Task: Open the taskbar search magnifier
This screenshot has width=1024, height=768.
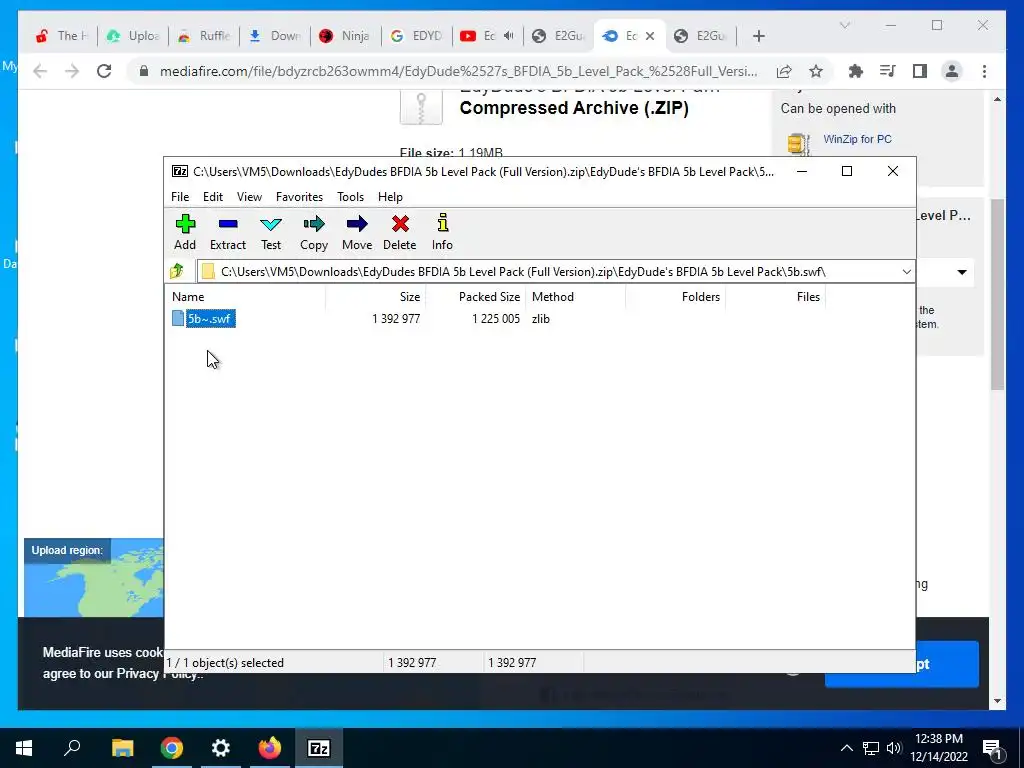Action: 72,748
